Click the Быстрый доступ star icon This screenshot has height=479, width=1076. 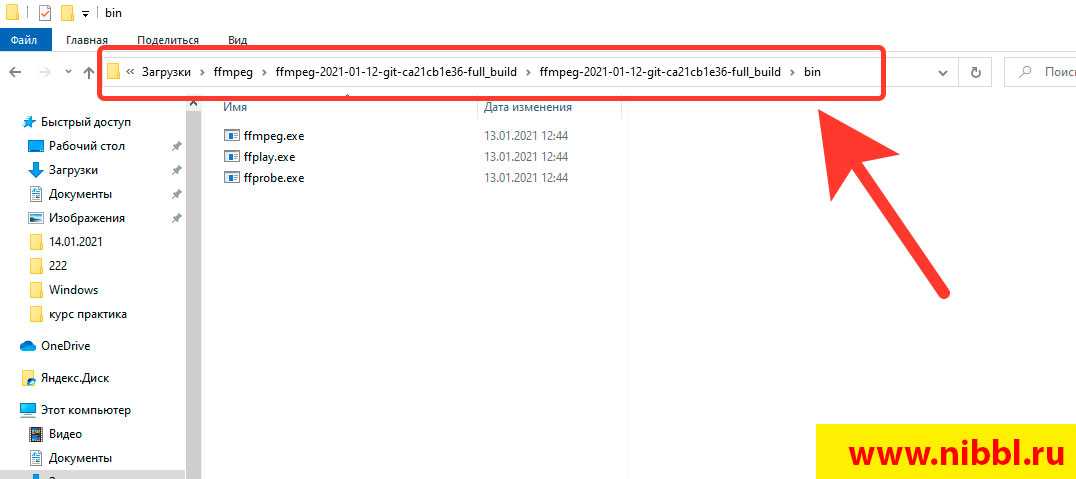28,122
